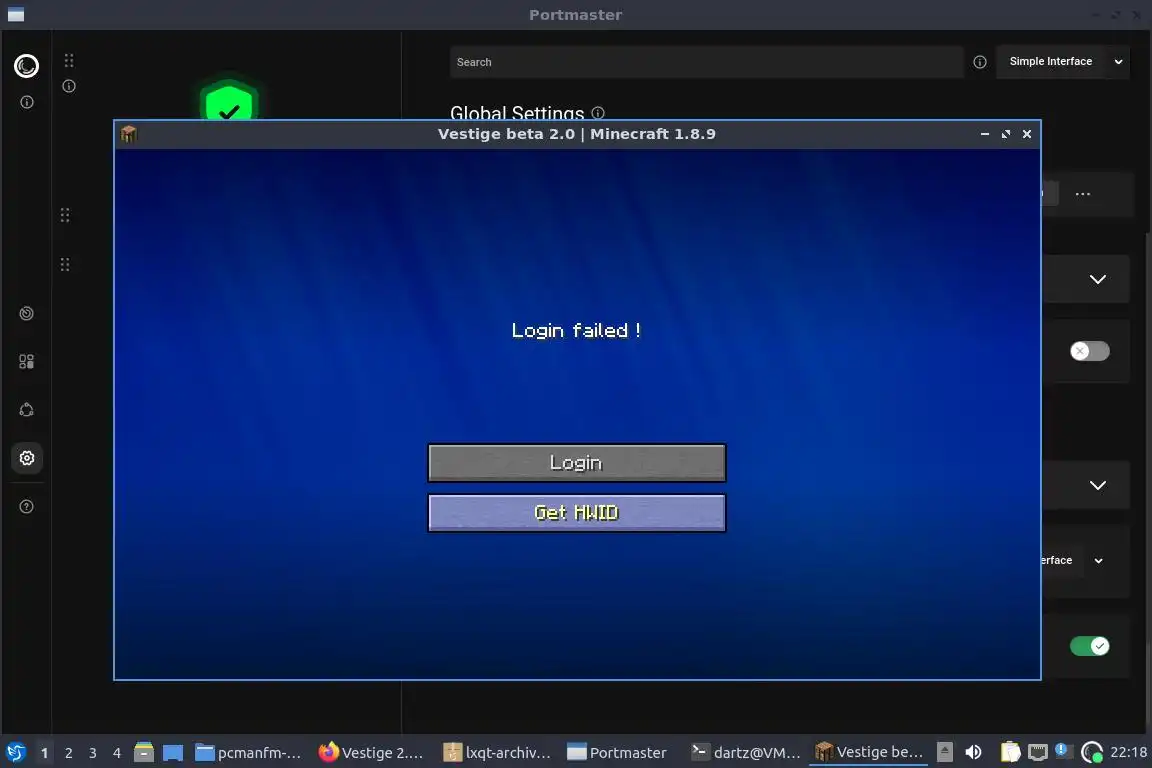Open the Simple Interface dropdown at top

click(1063, 62)
